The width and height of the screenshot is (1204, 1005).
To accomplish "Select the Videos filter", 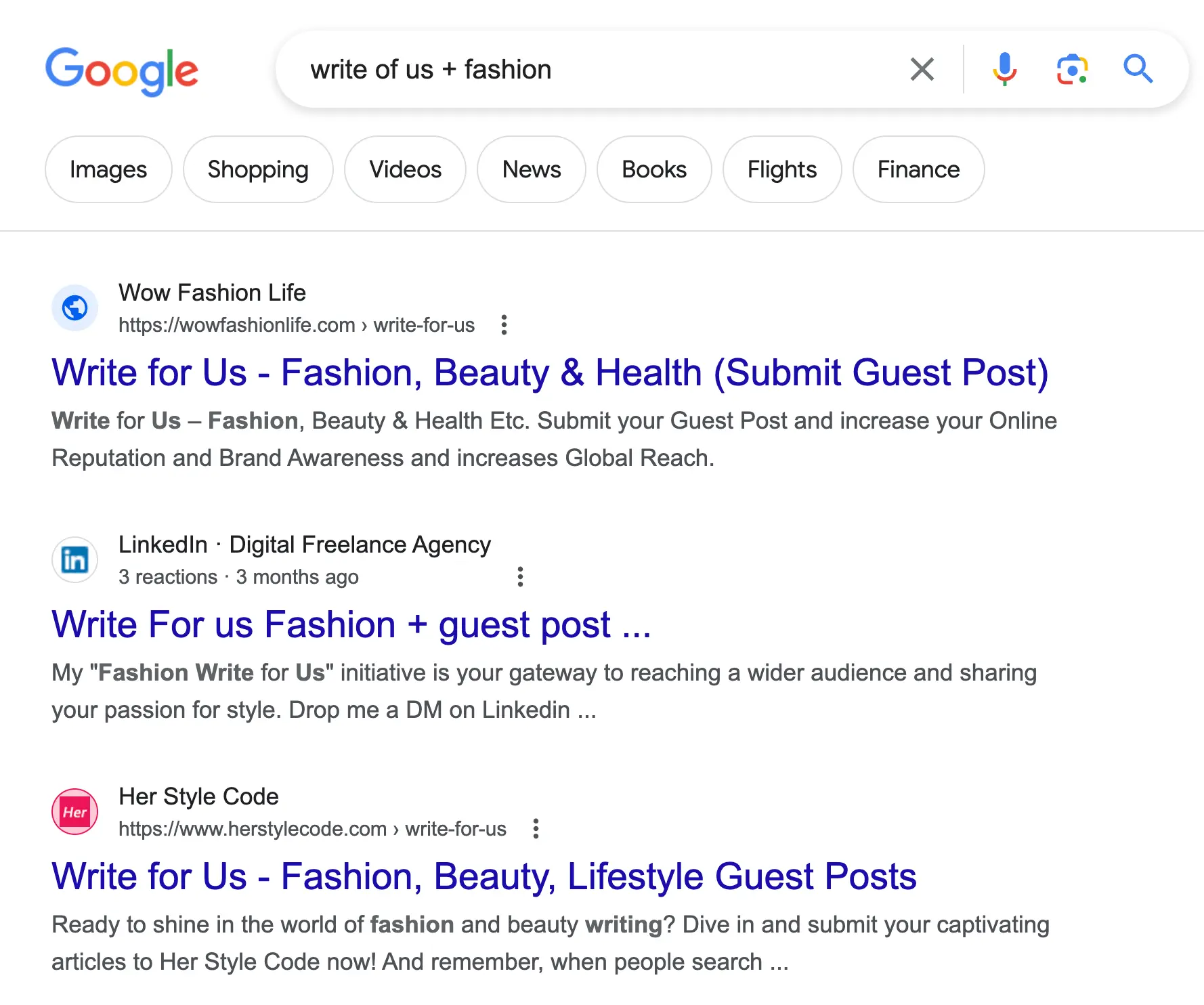I will tap(405, 169).
